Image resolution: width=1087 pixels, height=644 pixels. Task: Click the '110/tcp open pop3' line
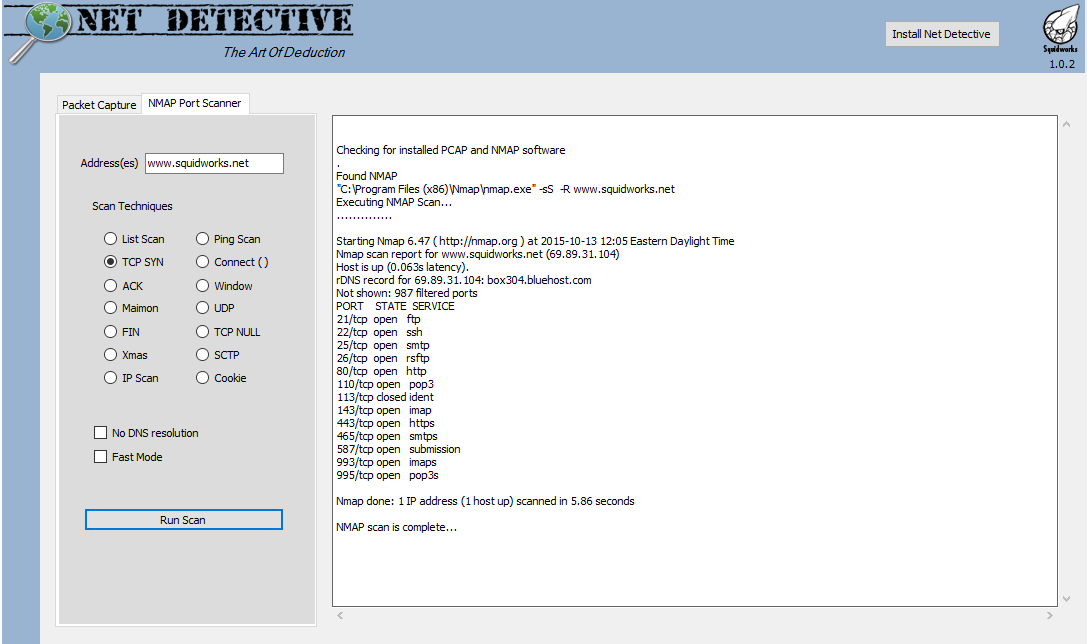(385, 384)
